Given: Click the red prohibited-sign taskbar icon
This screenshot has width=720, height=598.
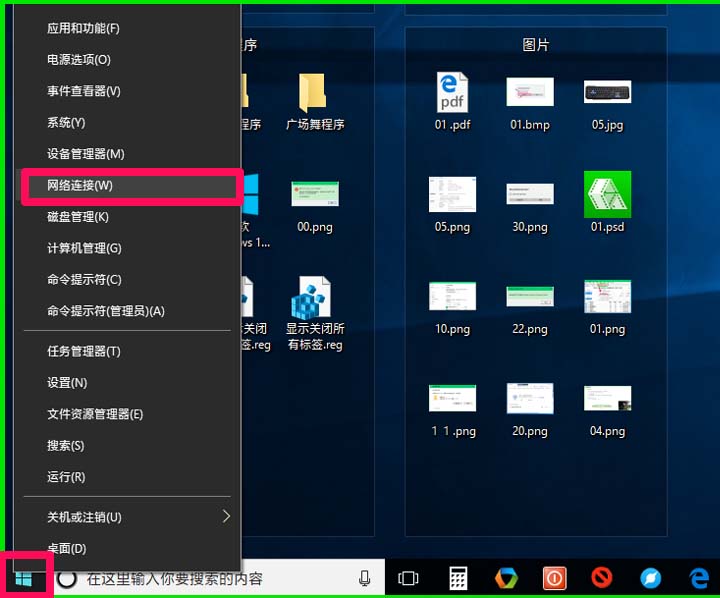Looking at the screenshot, I should click(601, 578).
